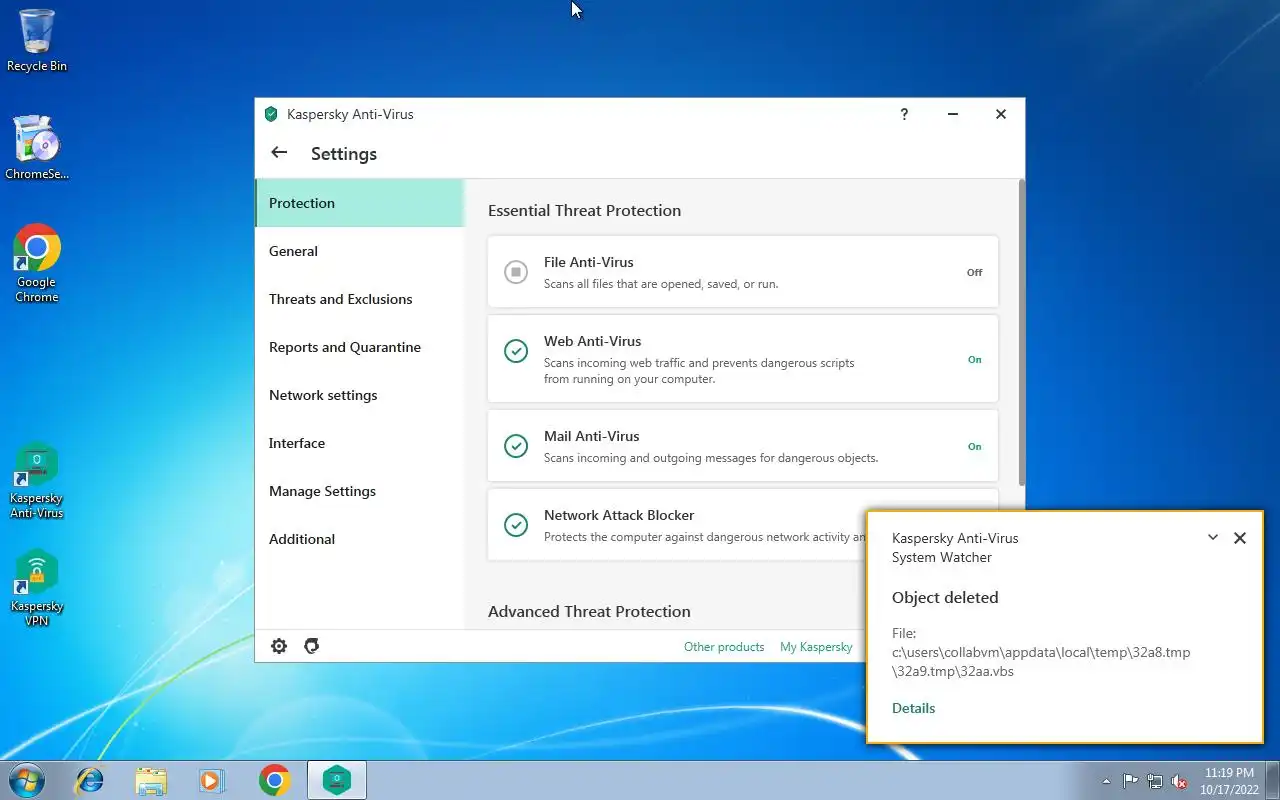Open Windows Explorer from taskbar
The height and width of the screenshot is (800, 1280).
151,780
